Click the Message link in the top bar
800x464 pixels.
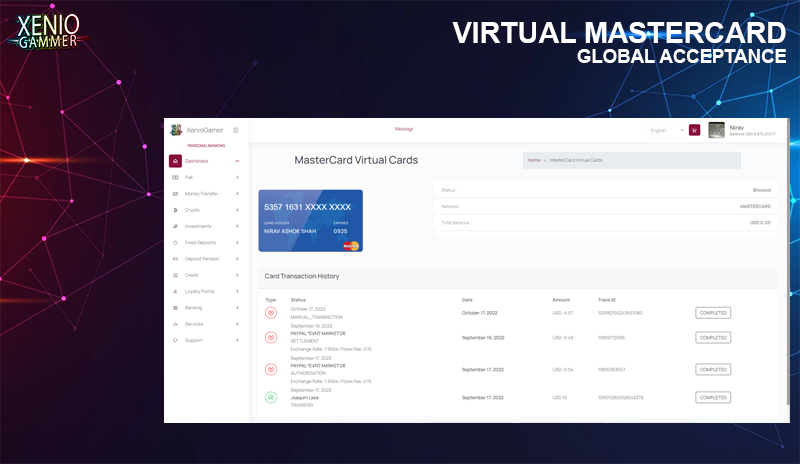point(404,129)
